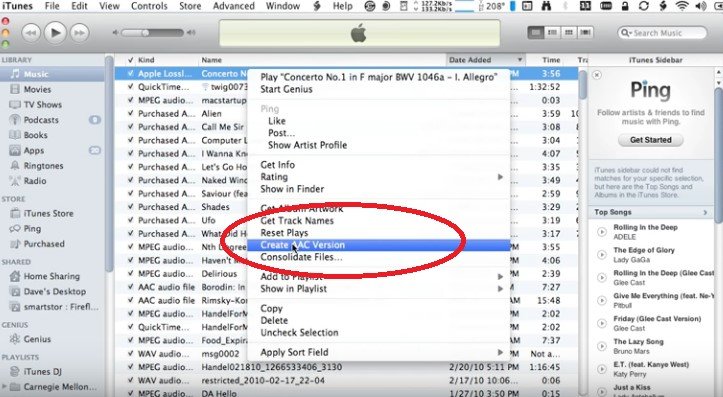Play preview of The Lazy Song
The height and width of the screenshot is (397, 723).
602,346
